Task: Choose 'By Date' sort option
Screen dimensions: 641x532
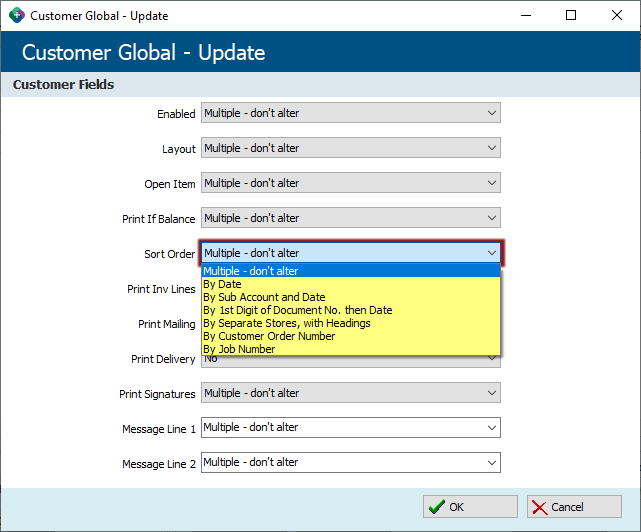Action: tap(351, 284)
